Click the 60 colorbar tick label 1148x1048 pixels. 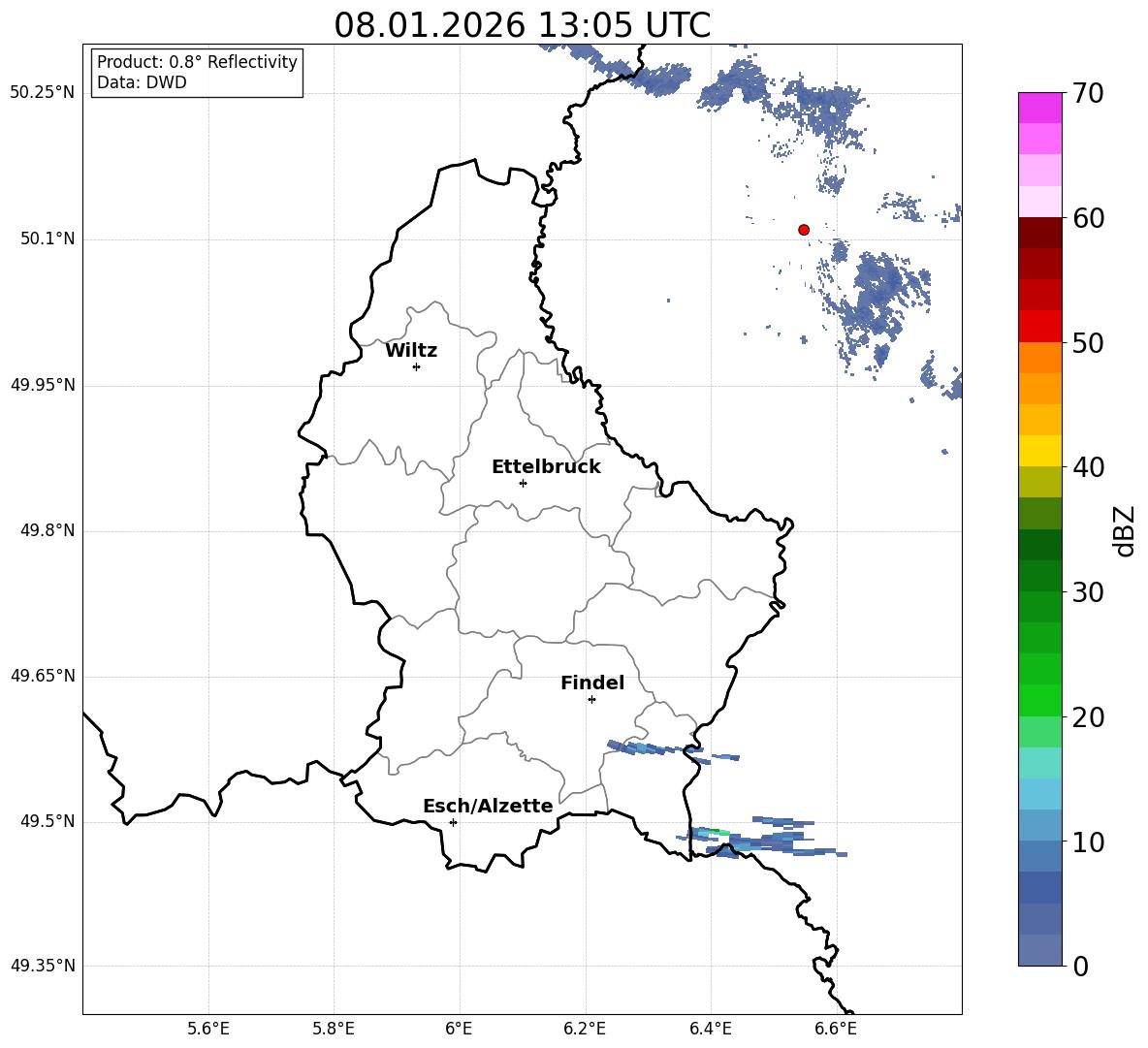coord(1088,218)
